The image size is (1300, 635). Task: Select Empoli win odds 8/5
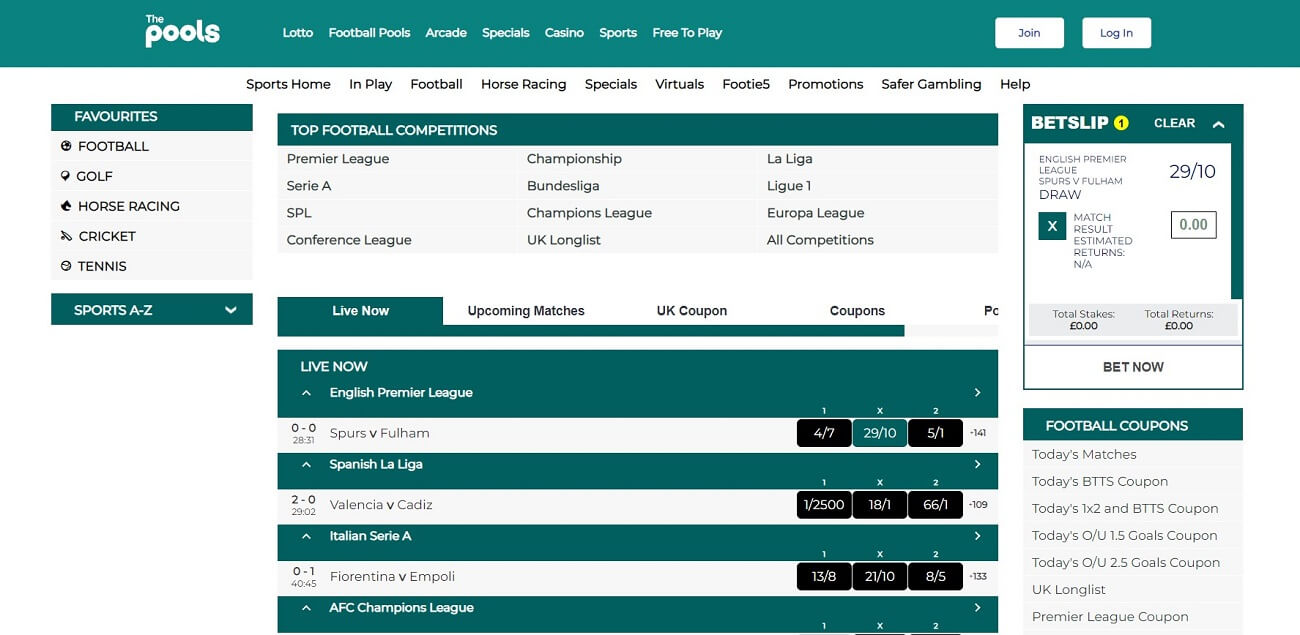coord(935,577)
